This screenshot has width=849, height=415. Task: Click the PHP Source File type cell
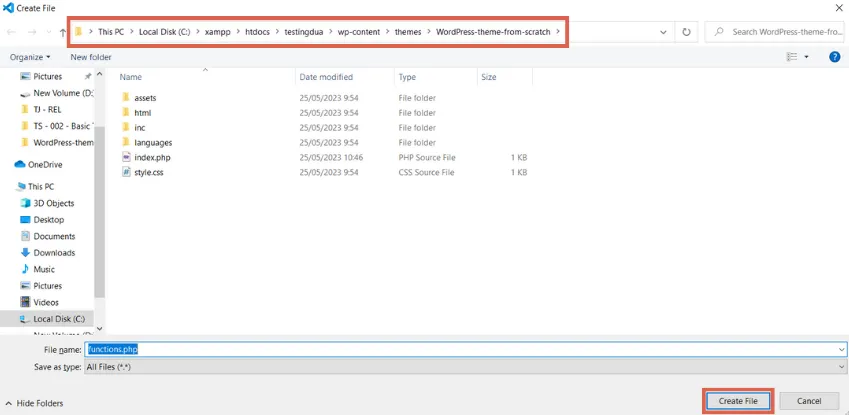tap(427, 158)
